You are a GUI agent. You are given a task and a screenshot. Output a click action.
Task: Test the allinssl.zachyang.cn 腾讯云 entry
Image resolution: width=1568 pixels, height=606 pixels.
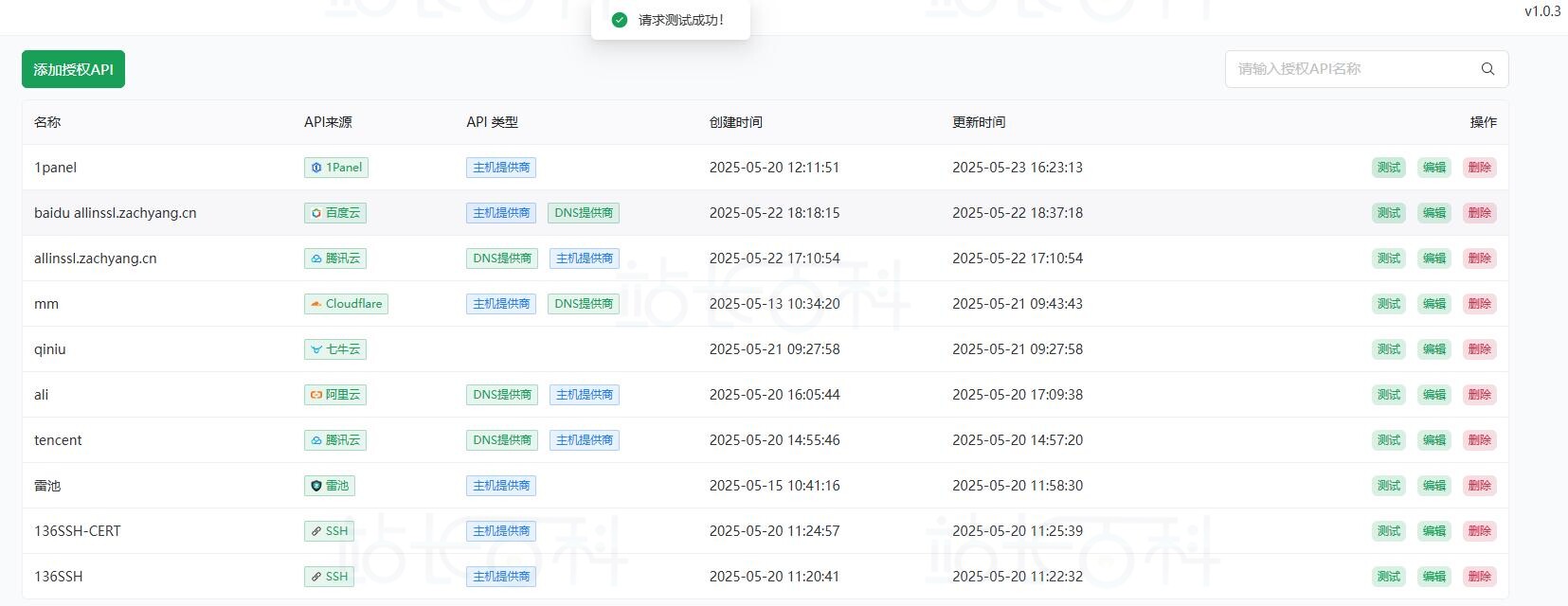[x=1389, y=258]
